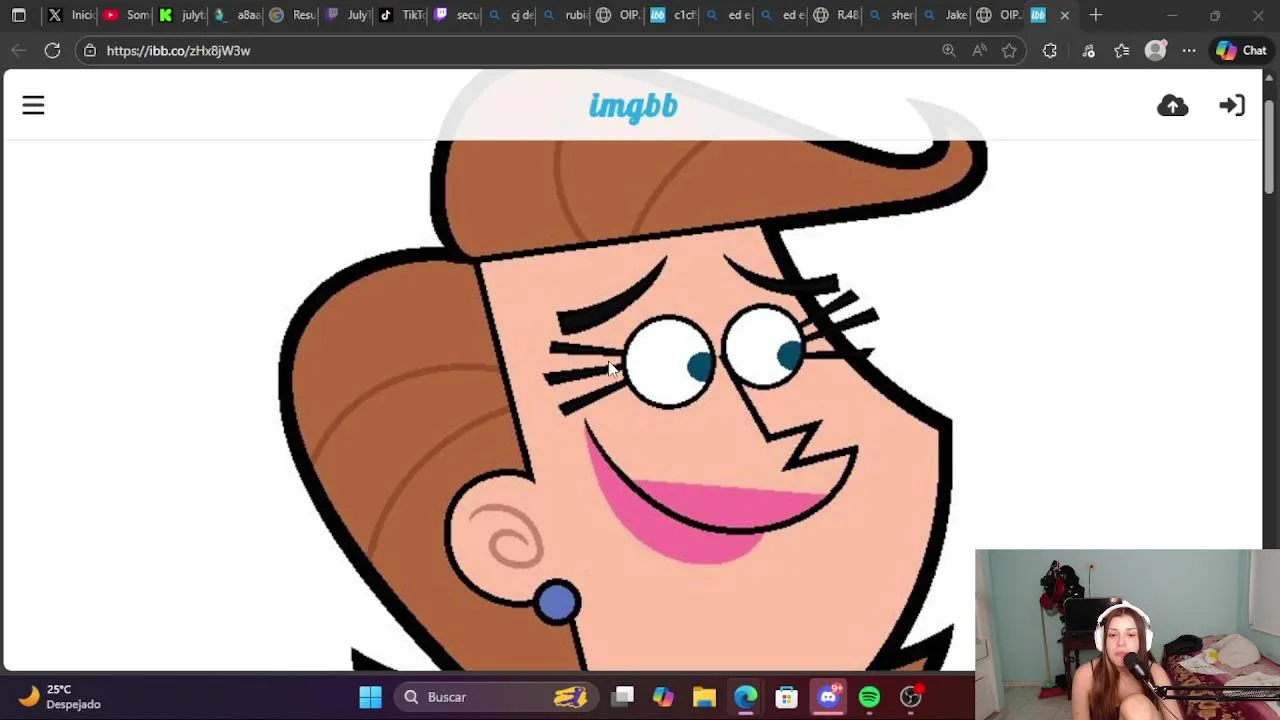Switch to the Kick 'julyt' tab
1280x720 pixels.
click(181, 15)
